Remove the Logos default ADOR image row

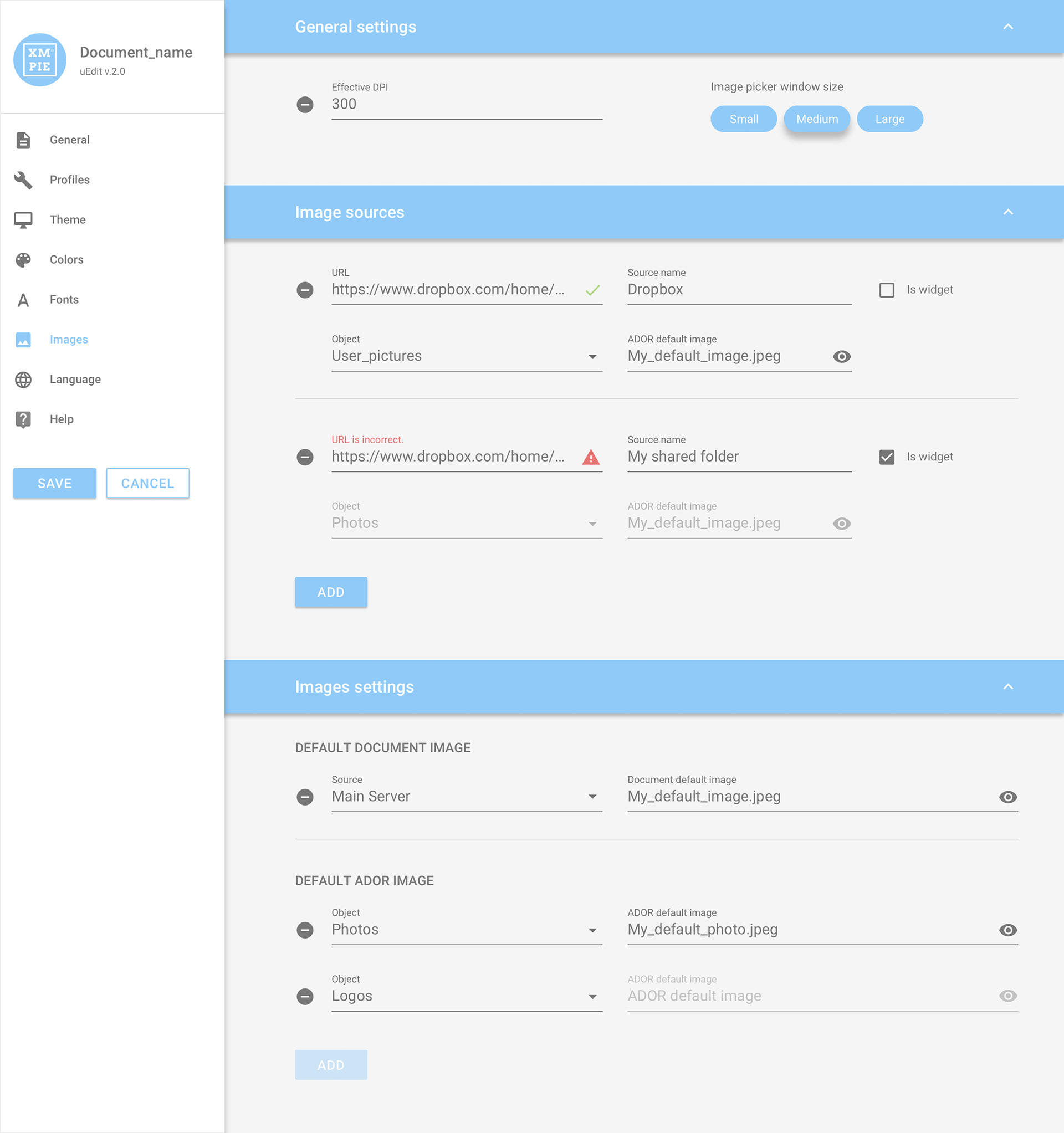pos(305,996)
